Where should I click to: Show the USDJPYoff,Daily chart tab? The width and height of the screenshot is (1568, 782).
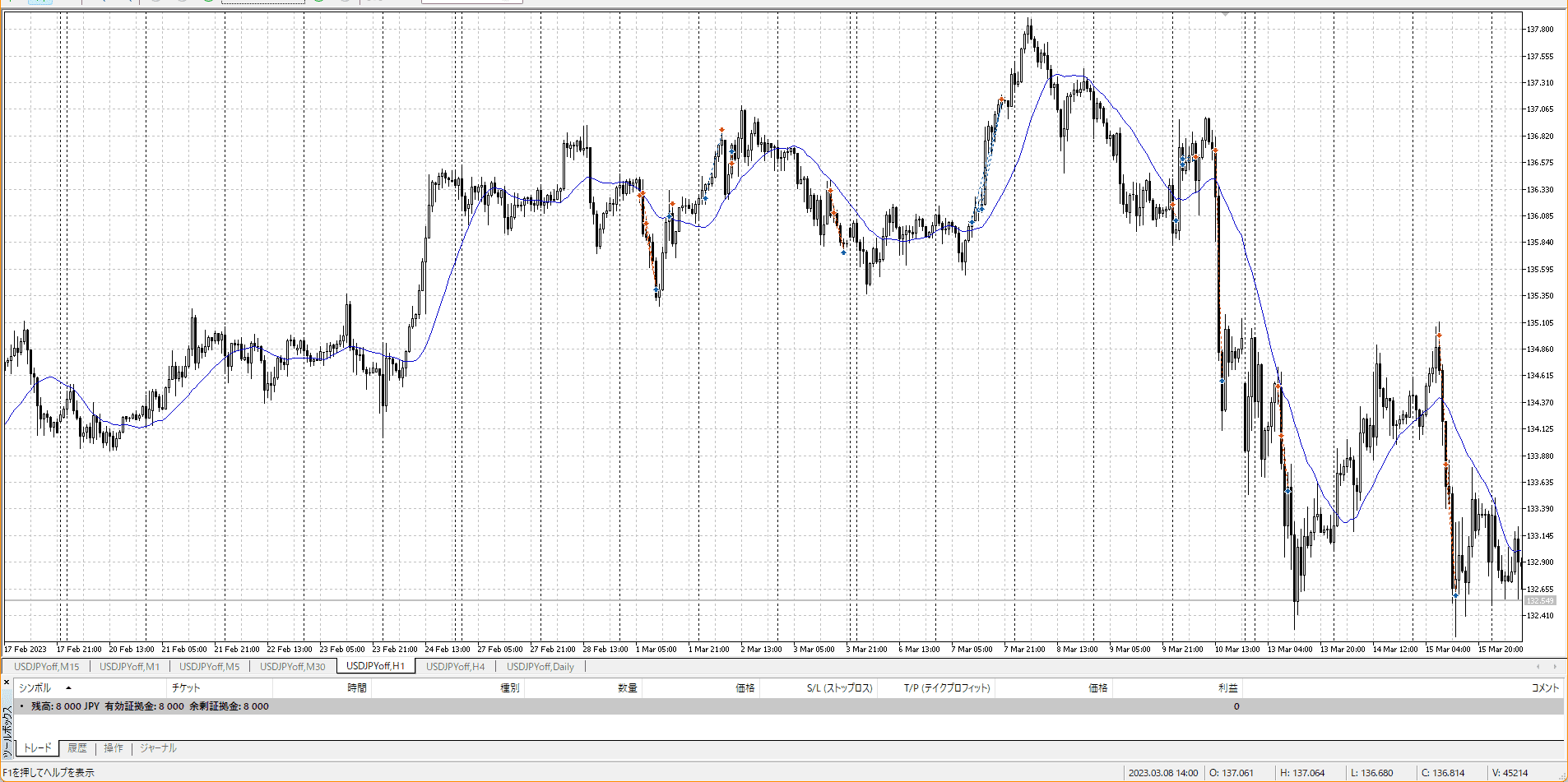coord(540,667)
